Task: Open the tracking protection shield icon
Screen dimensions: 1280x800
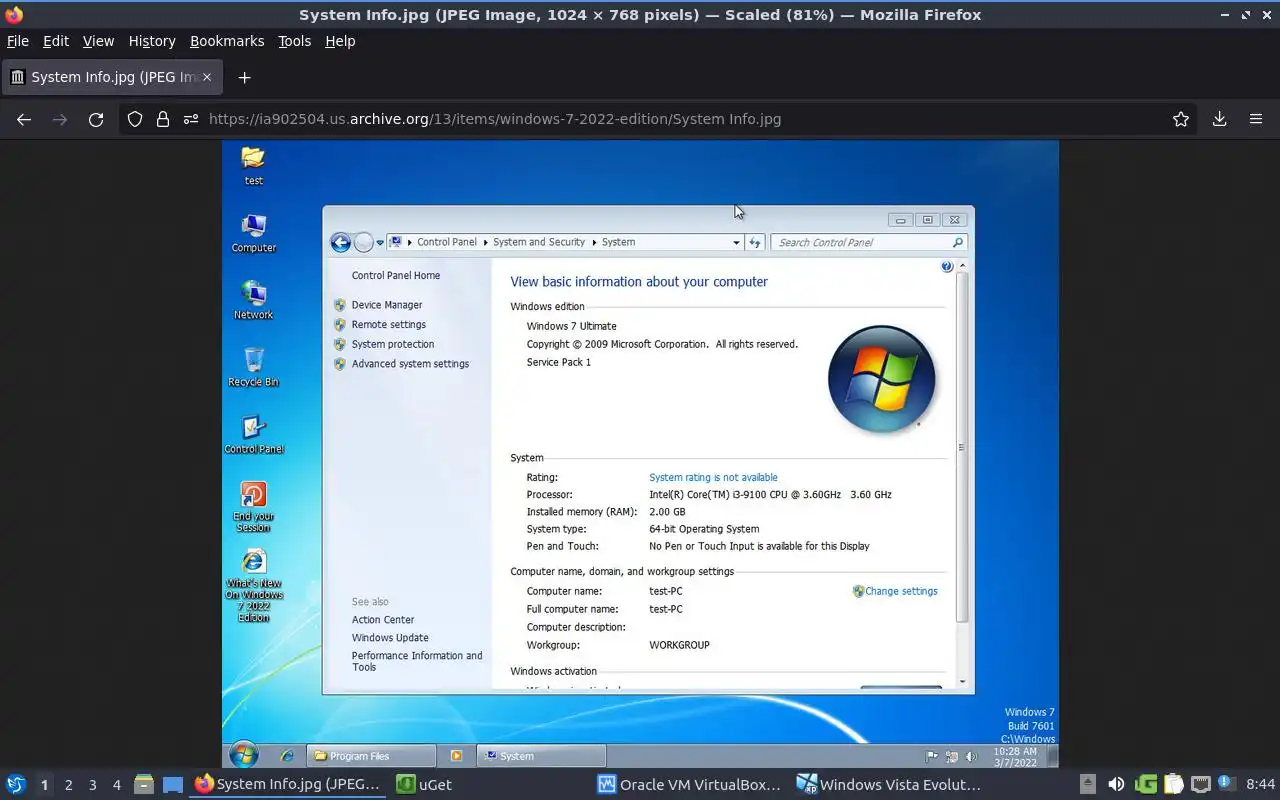Action: (x=135, y=119)
